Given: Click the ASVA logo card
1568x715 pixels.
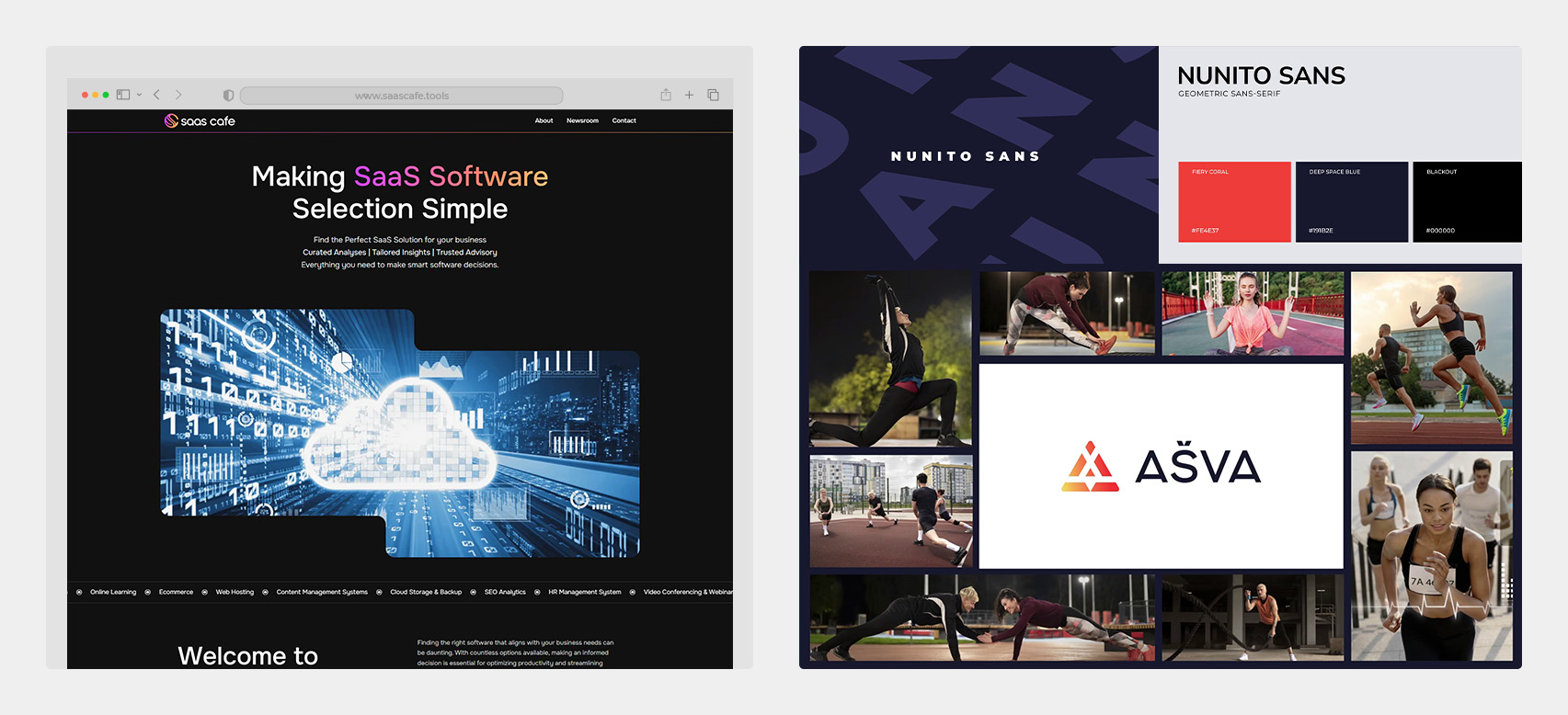Looking at the screenshot, I should [x=1161, y=466].
